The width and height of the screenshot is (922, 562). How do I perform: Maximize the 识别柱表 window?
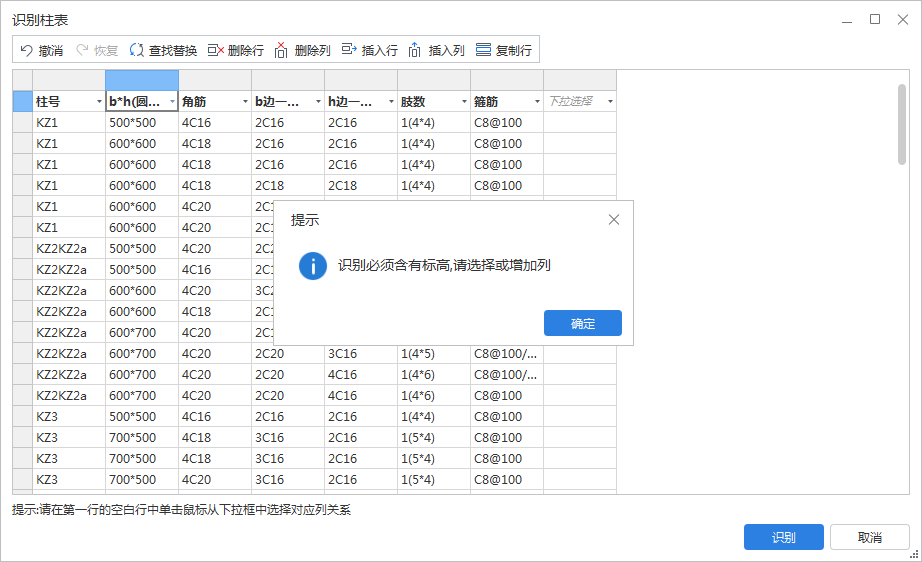875,19
